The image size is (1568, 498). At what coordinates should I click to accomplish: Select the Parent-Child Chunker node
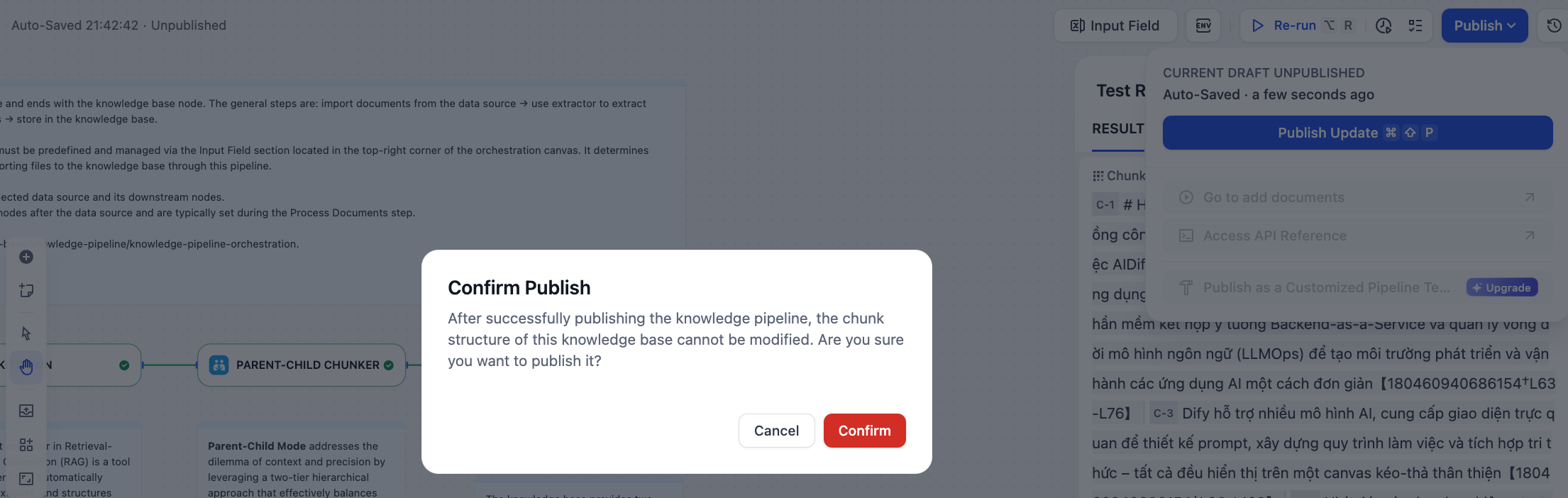tap(302, 365)
